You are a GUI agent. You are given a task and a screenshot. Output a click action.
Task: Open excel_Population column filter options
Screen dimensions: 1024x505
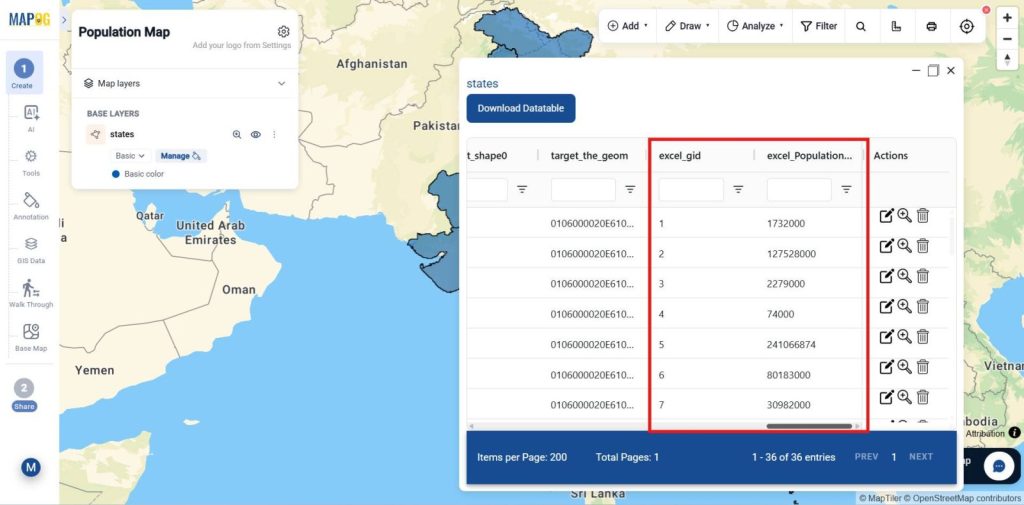point(846,189)
